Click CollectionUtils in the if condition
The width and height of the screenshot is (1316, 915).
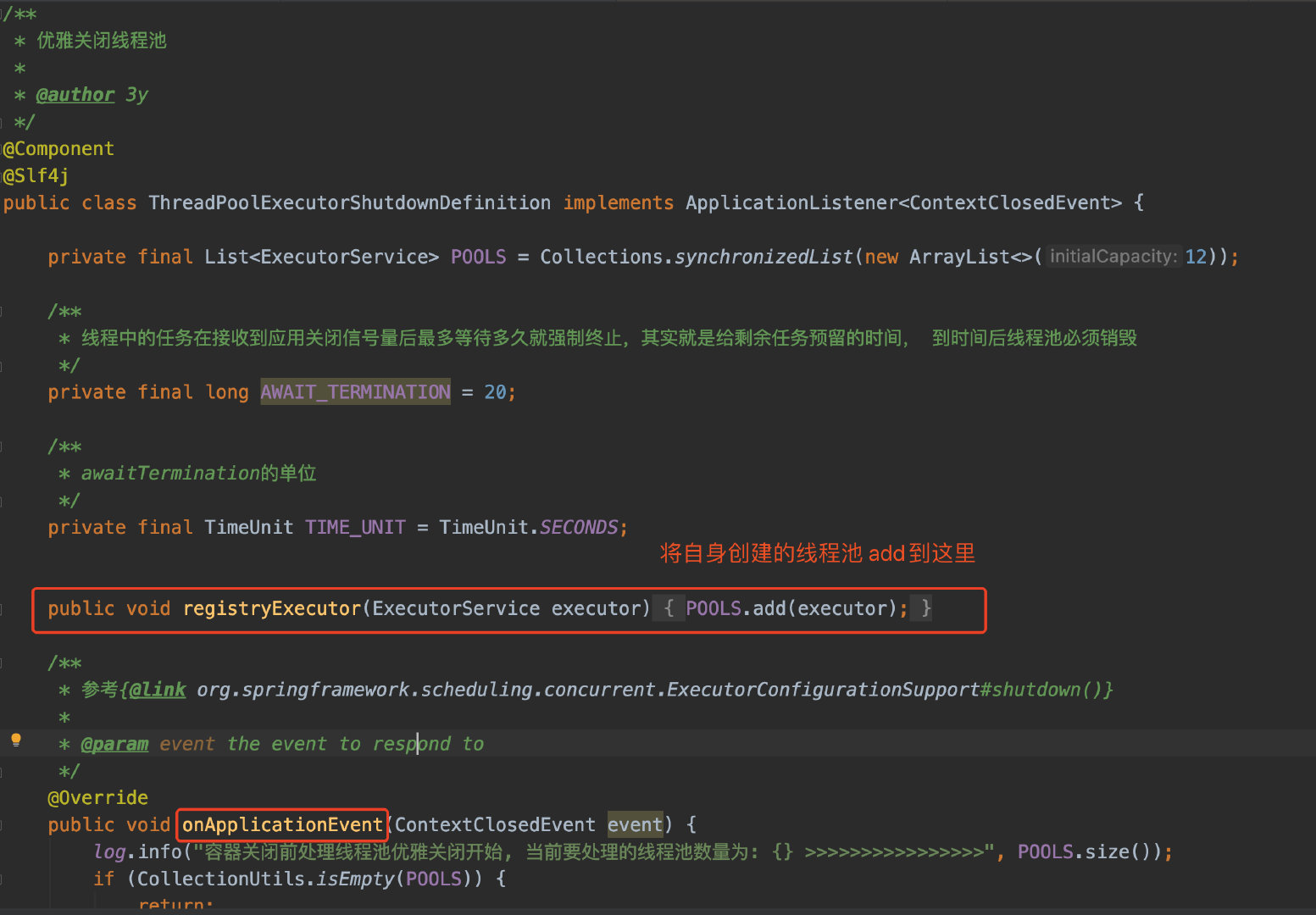[220, 879]
